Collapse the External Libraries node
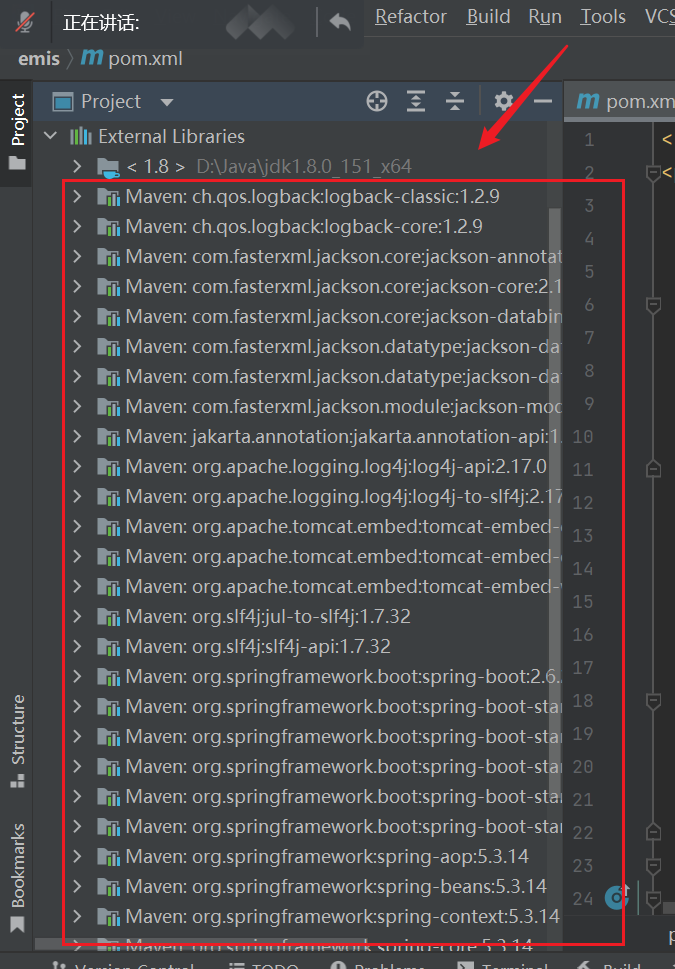675x969 pixels. [51, 136]
